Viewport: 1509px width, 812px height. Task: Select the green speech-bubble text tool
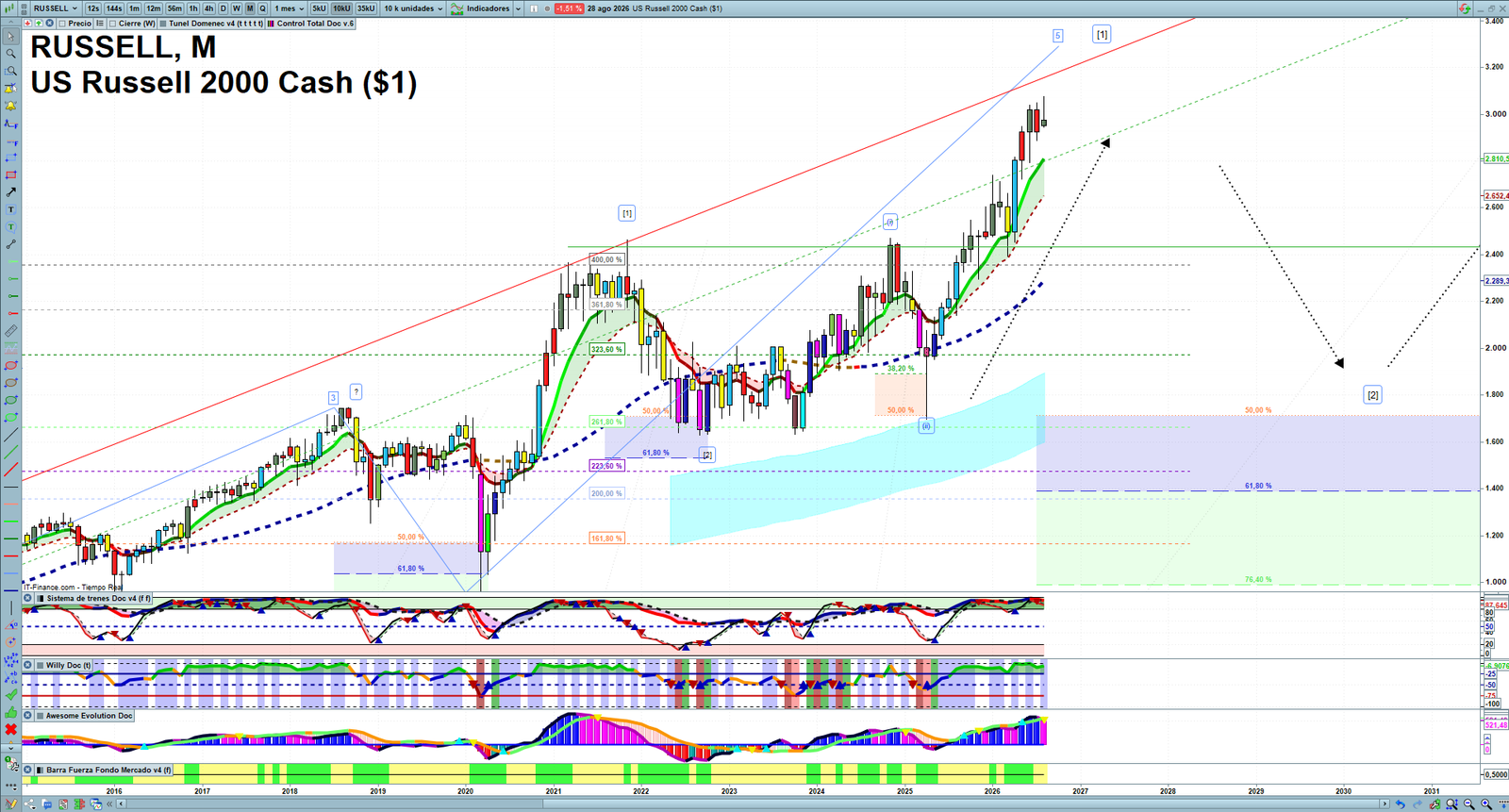click(11, 226)
